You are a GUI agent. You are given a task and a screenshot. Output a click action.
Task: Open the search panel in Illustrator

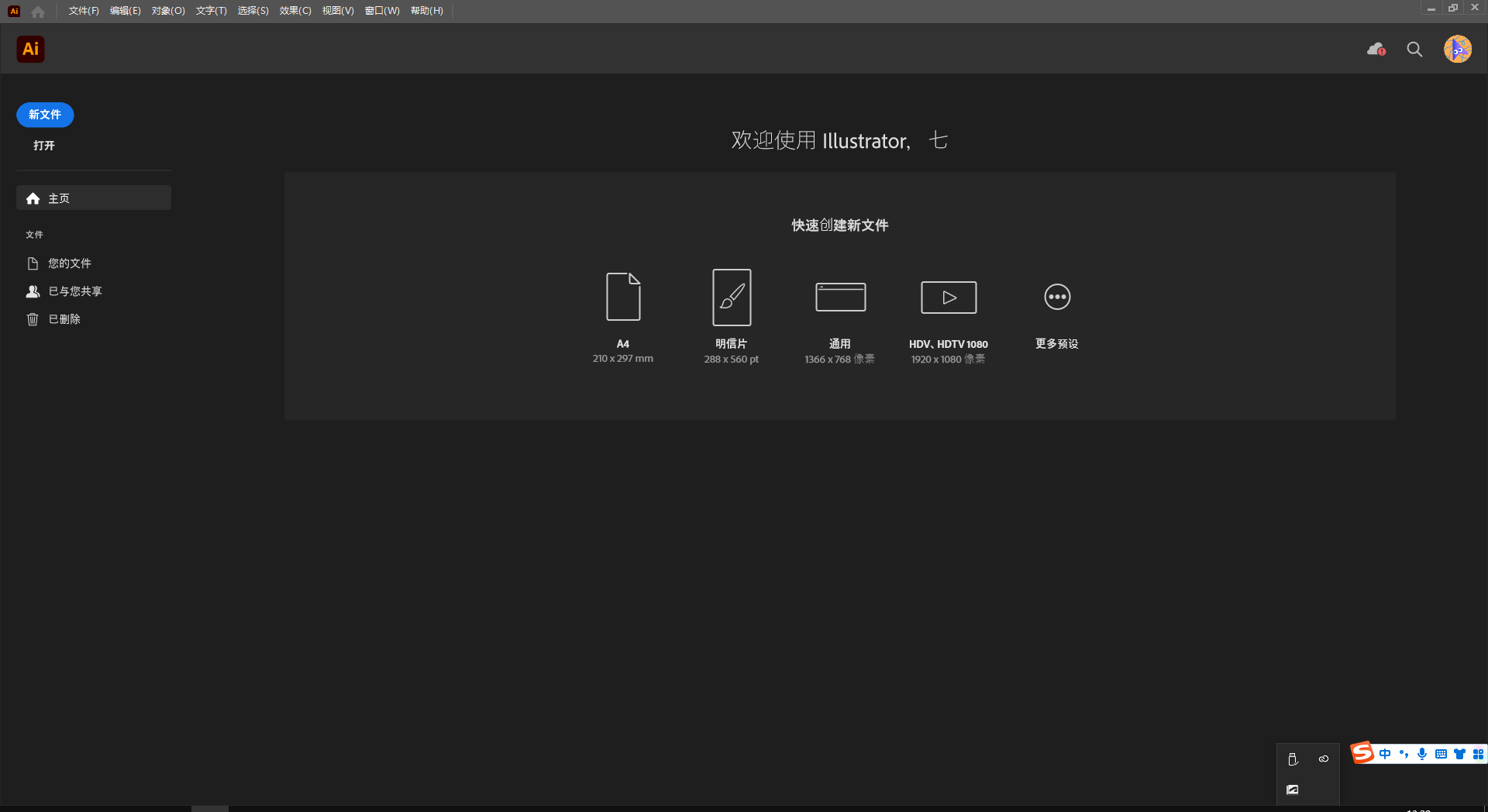tap(1414, 49)
